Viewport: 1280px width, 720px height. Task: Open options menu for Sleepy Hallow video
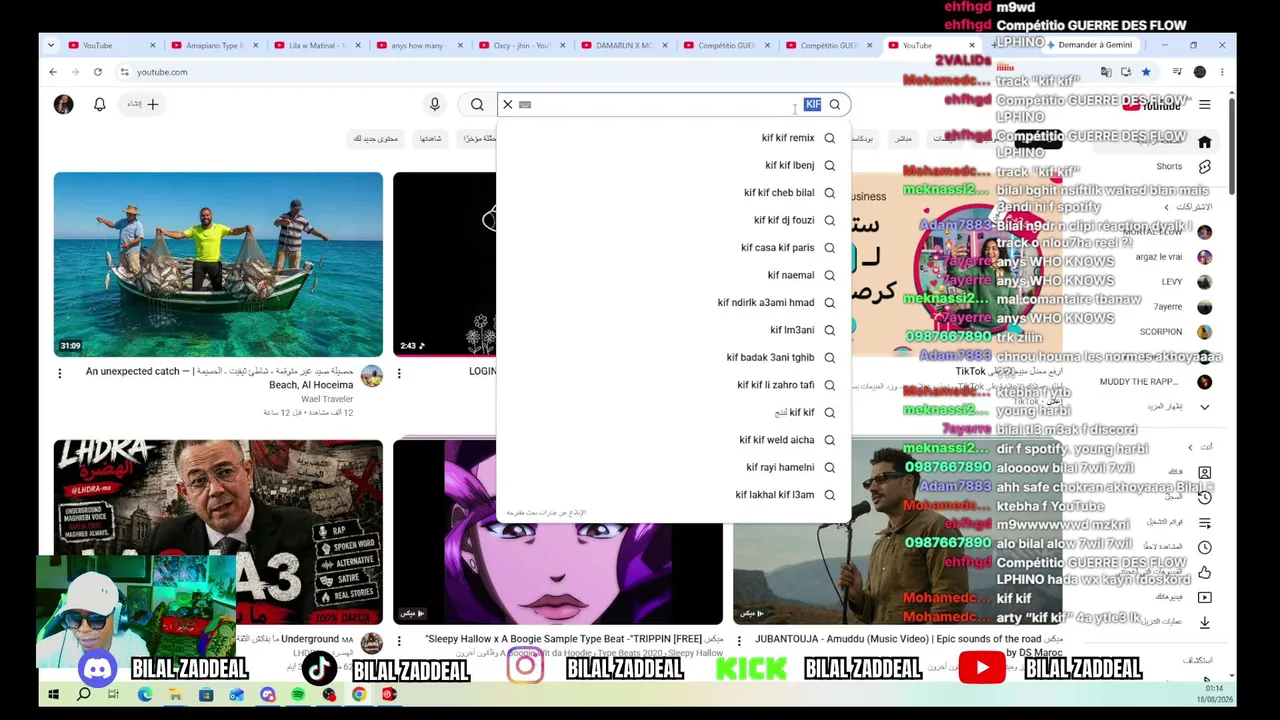399,641
